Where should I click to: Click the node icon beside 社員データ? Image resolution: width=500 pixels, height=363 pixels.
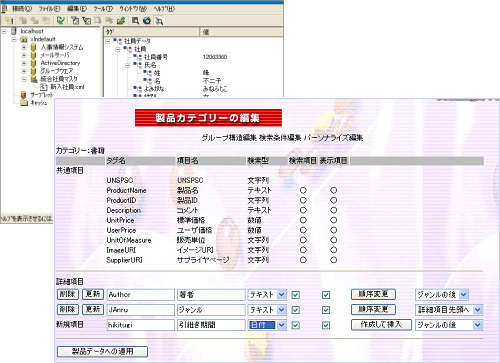(117, 41)
